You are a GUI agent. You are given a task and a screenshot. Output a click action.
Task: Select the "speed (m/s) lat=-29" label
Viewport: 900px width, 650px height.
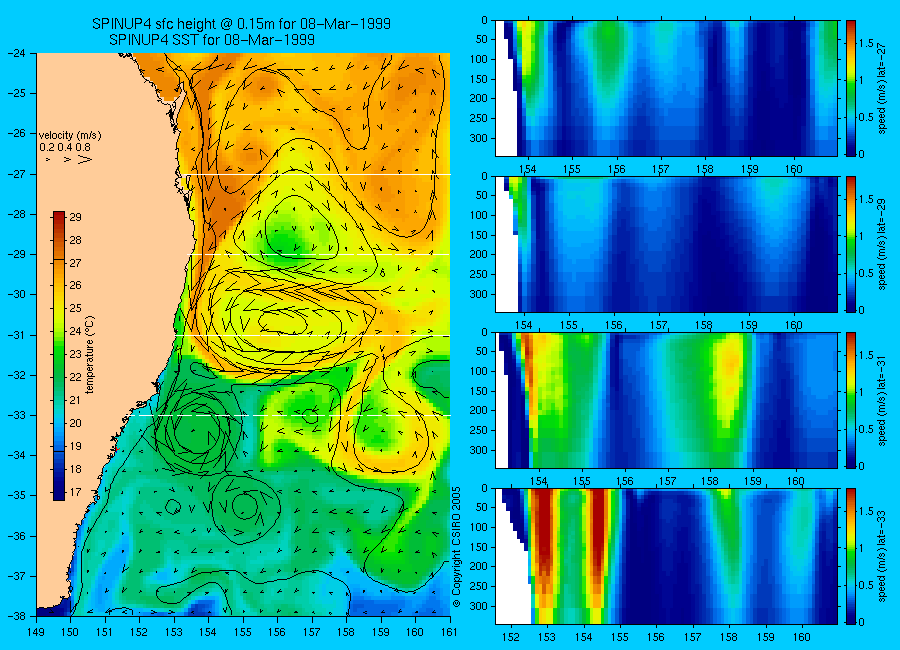coord(883,244)
